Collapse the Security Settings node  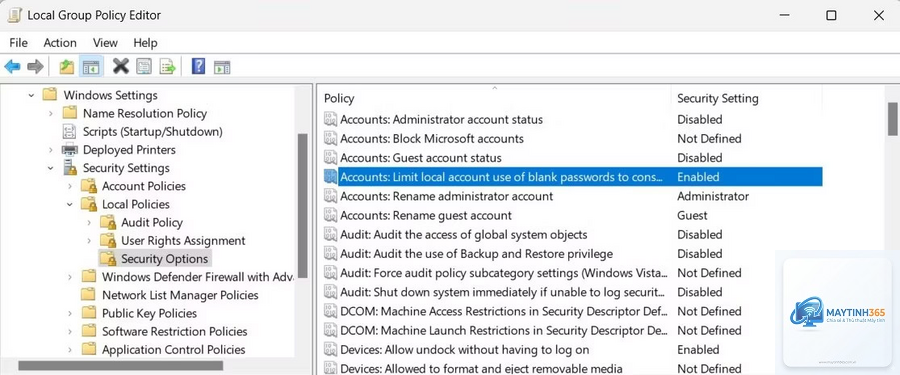click(51, 168)
